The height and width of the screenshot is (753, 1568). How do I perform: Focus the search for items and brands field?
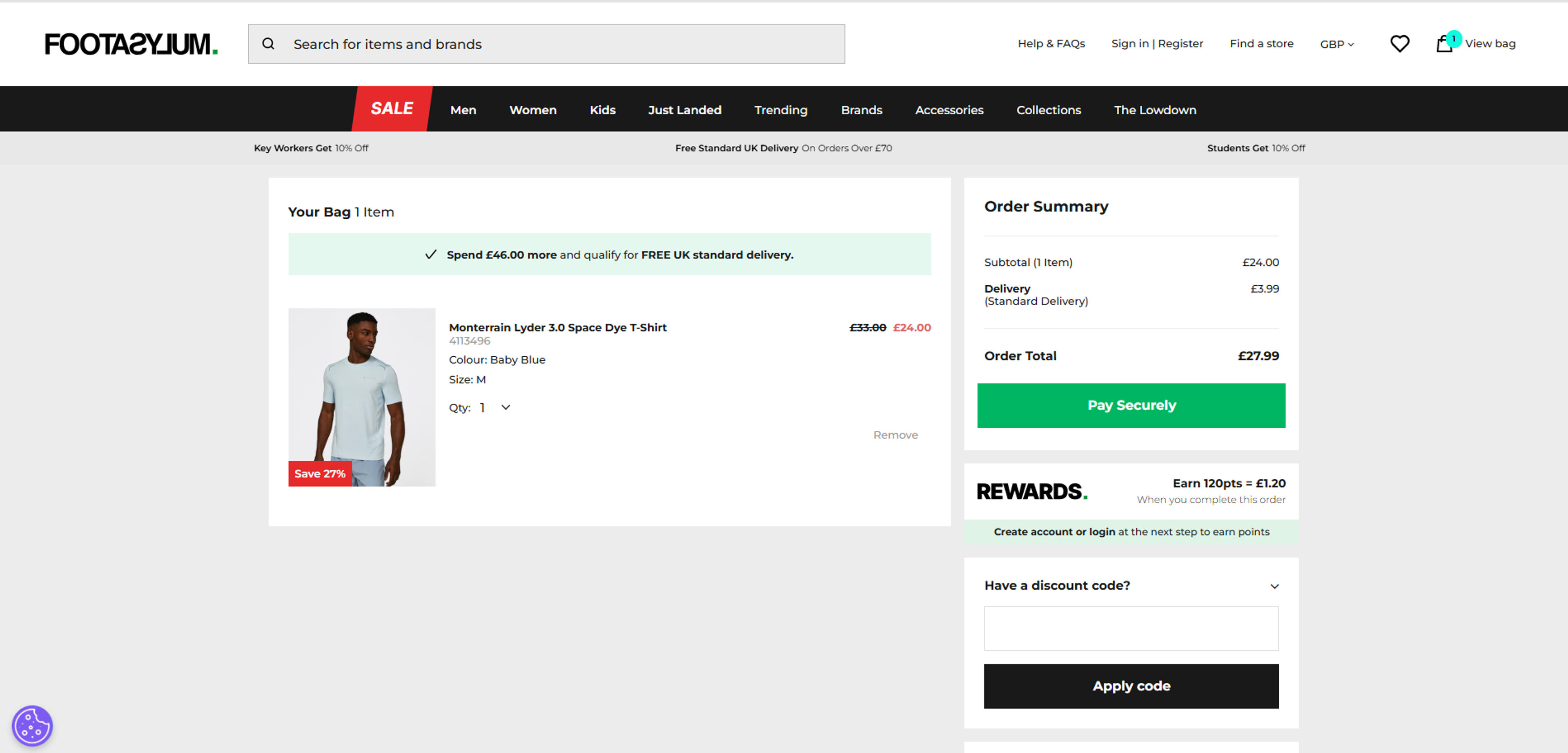(546, 44)
